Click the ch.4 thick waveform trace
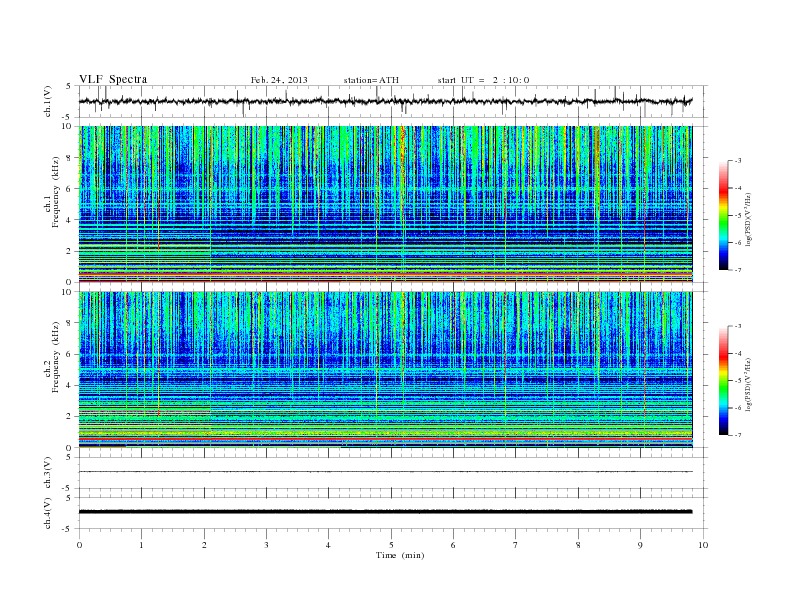The width and height of the screenshot is (792, 612). [x=385, y=512]
